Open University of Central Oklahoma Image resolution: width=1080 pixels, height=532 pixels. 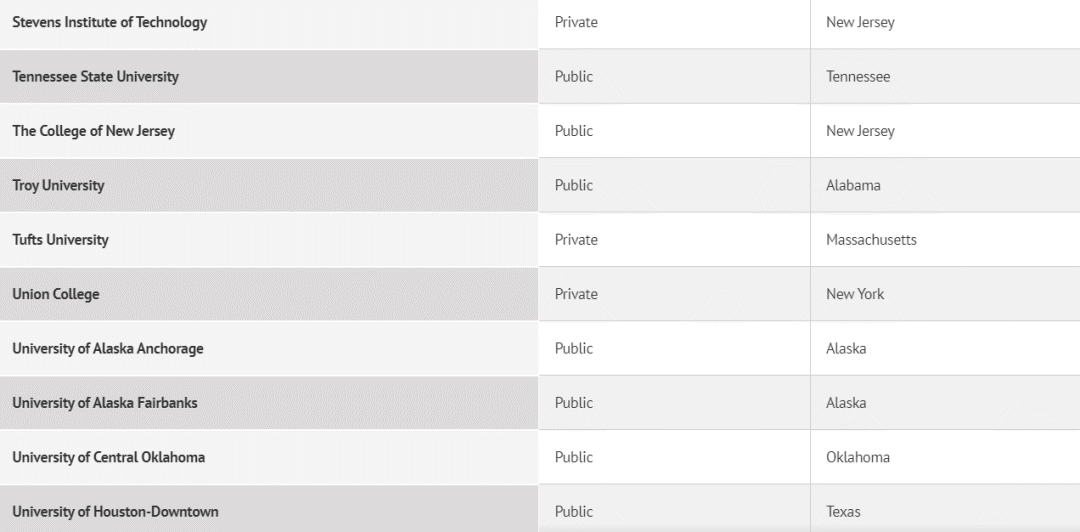tap(109, 458)
